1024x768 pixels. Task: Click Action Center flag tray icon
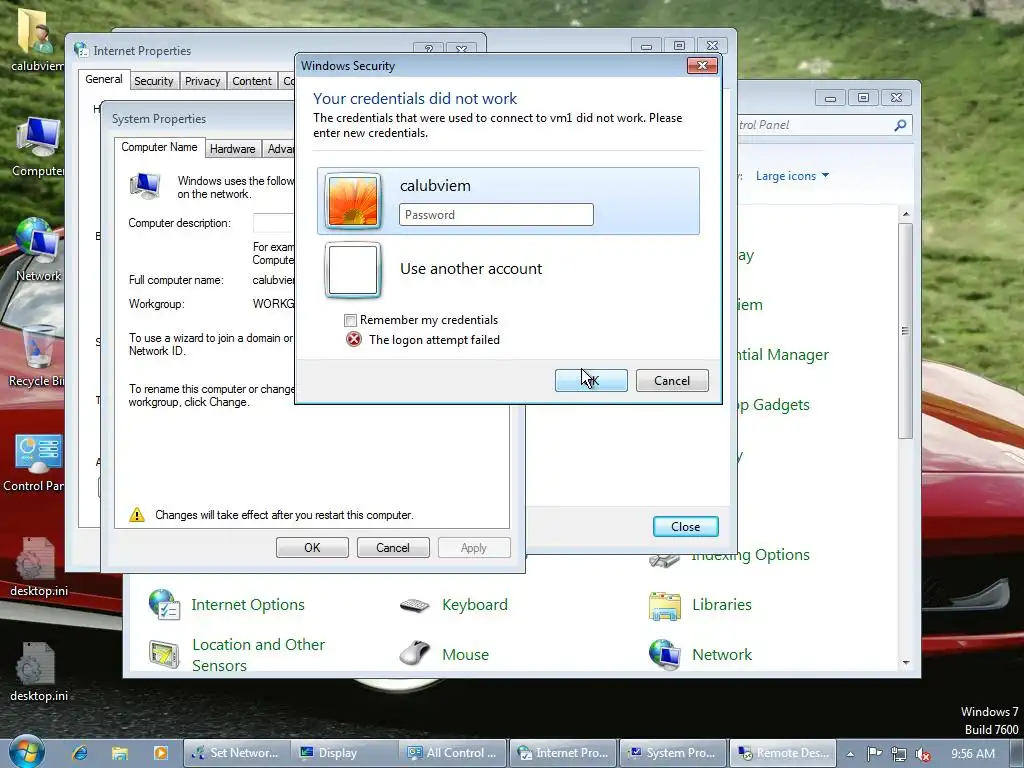click(x=874, y=754)
